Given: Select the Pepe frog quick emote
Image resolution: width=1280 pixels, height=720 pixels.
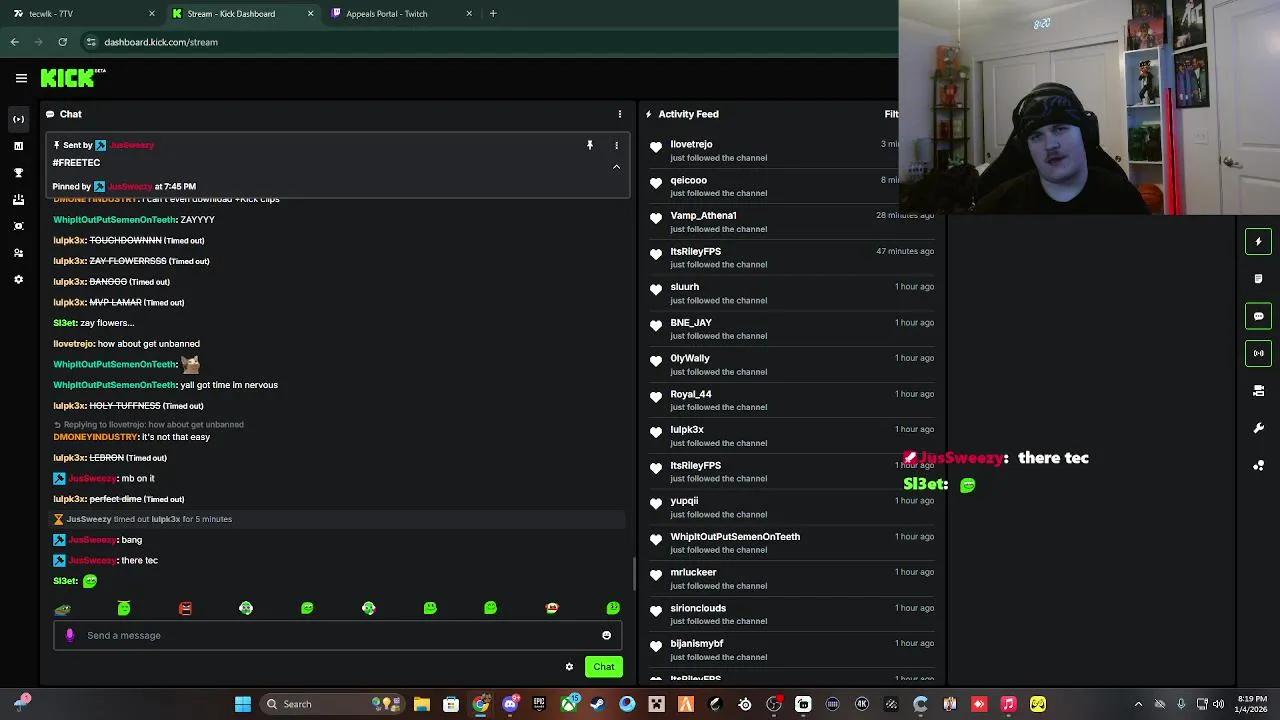Looking at the screenshot, I should click(x=63, y=608).
